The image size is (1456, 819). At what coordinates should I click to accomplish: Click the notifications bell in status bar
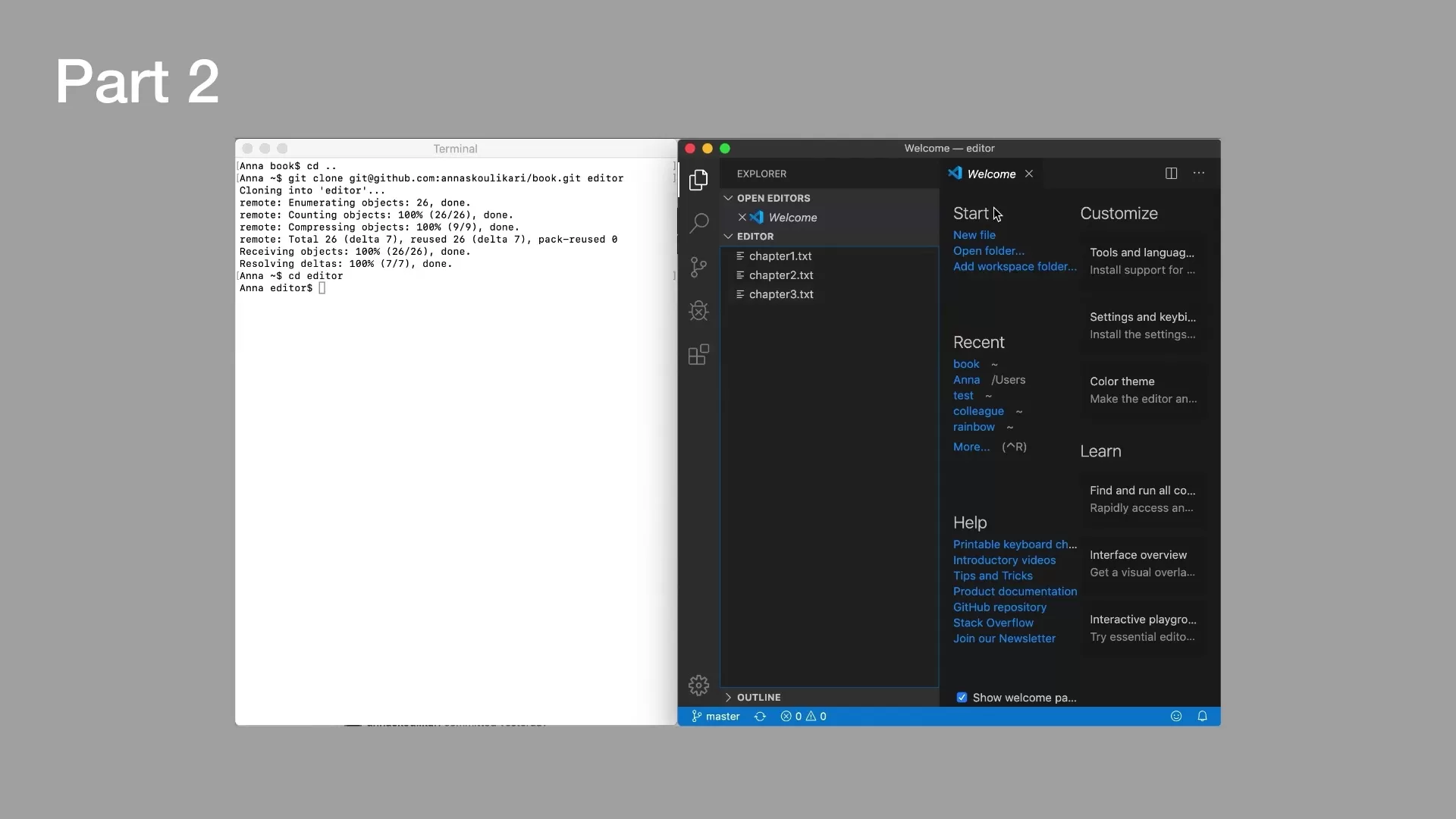coord(1202,717)
